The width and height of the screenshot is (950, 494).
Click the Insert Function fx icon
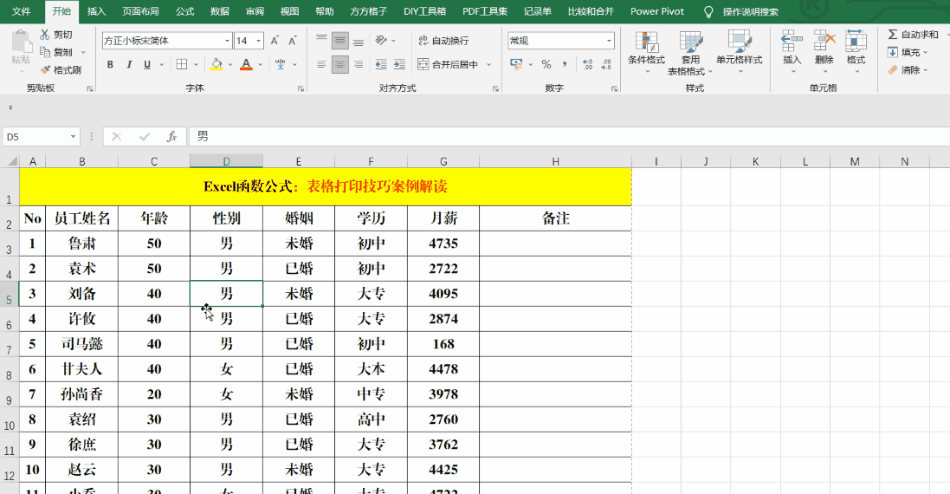(x=172, y=137)
